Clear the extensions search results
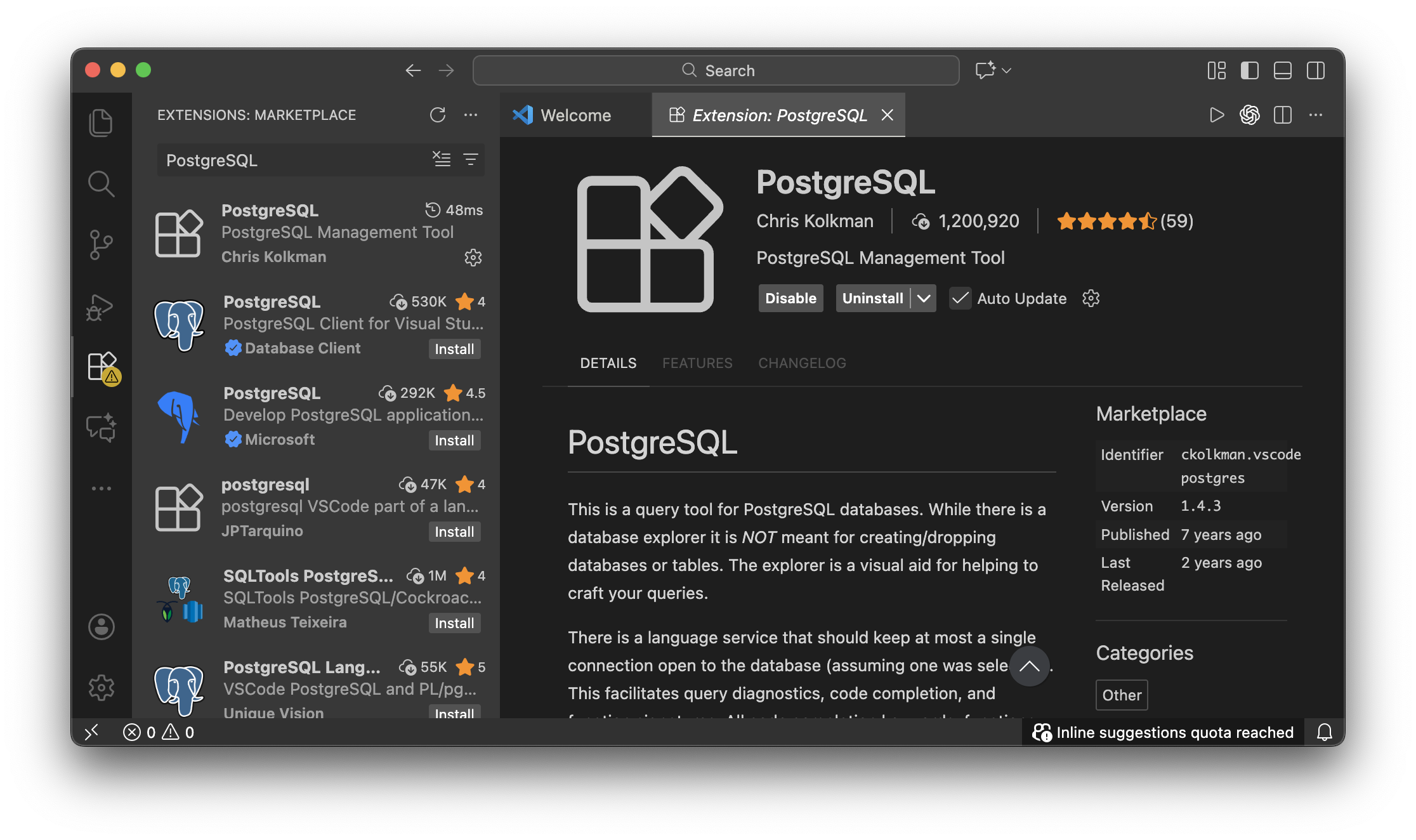Image resolution: width=1416 pixels, height=840 pixels. [442, 159]
